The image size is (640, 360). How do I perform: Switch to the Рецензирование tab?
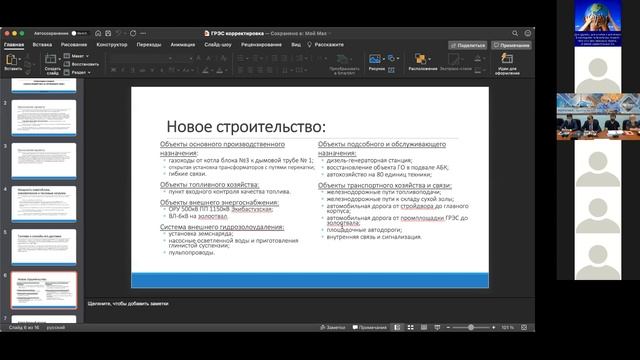[x=261, y=45]
